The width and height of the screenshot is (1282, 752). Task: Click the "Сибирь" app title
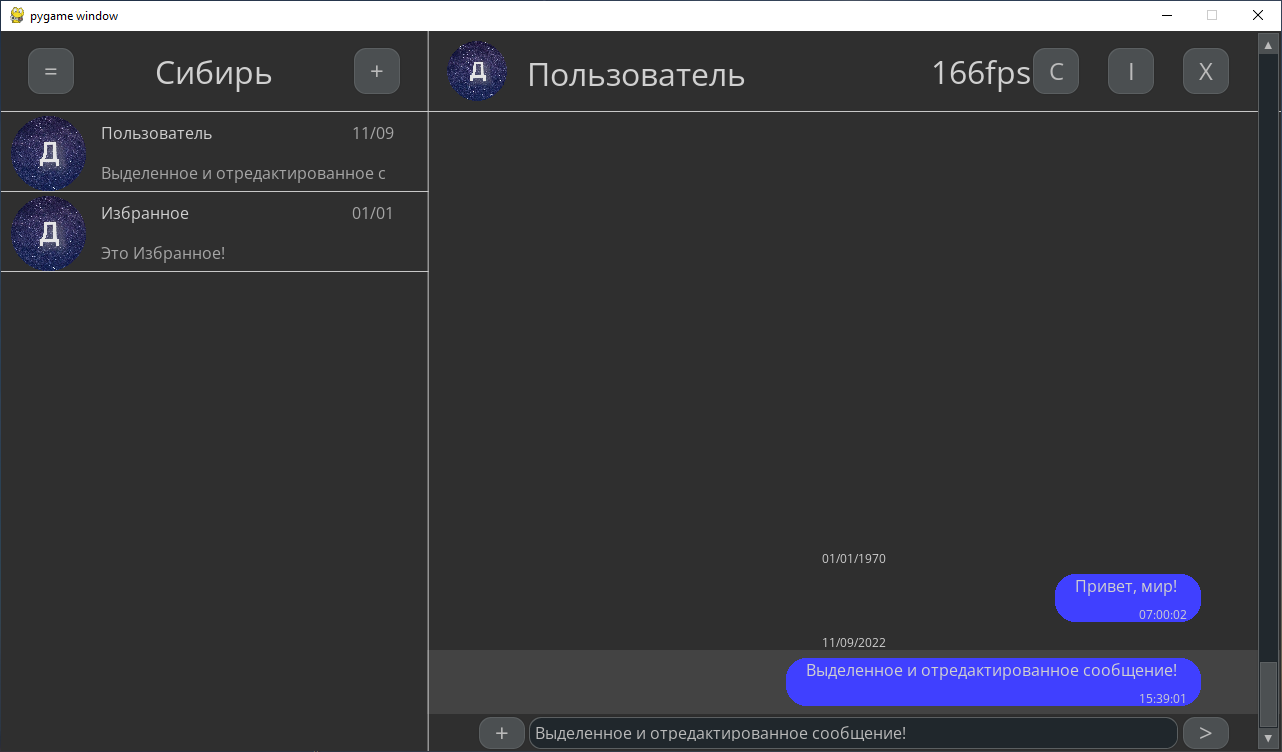(x=213, y=71)
